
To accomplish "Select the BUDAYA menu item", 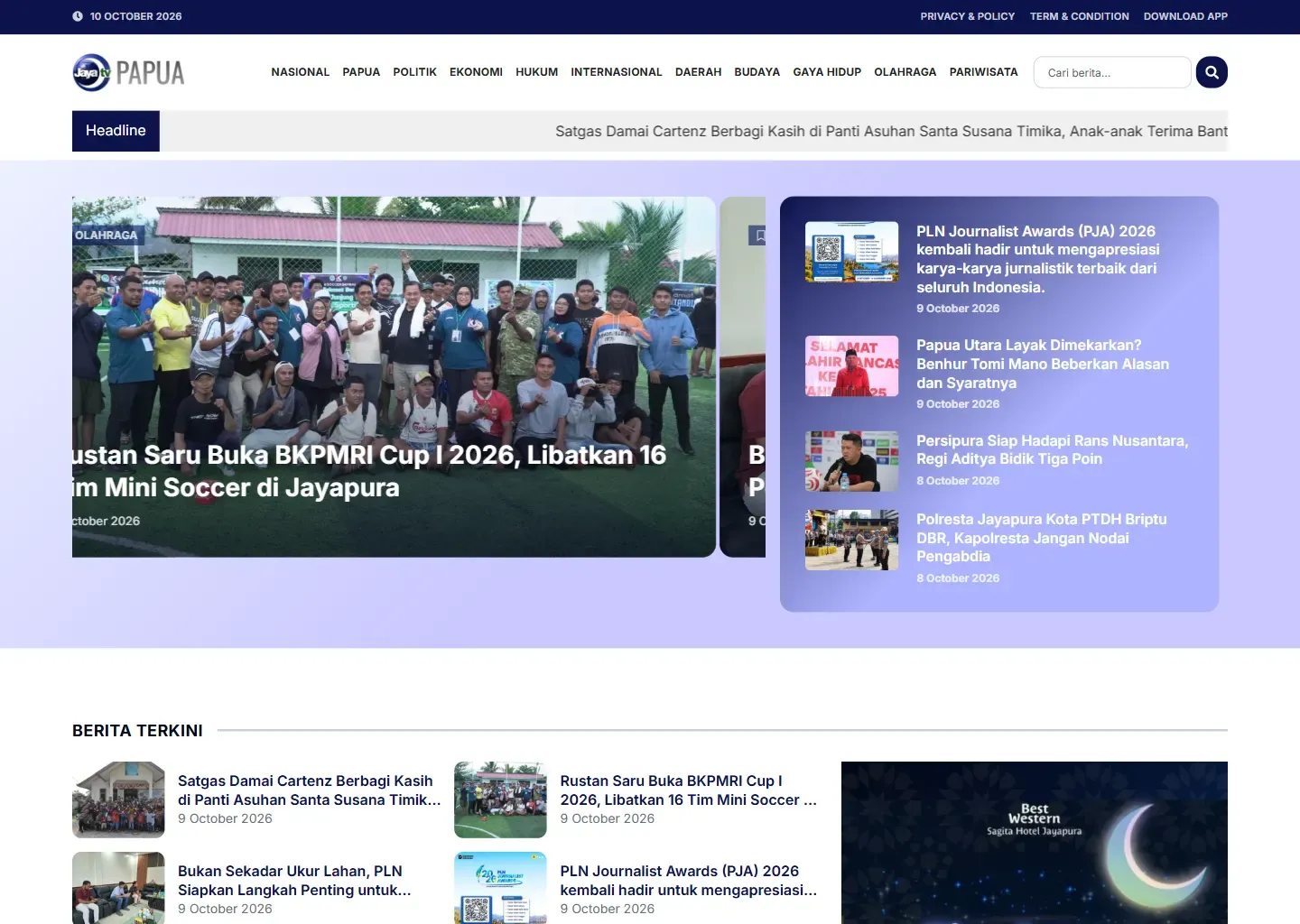I will pos(757,72).
